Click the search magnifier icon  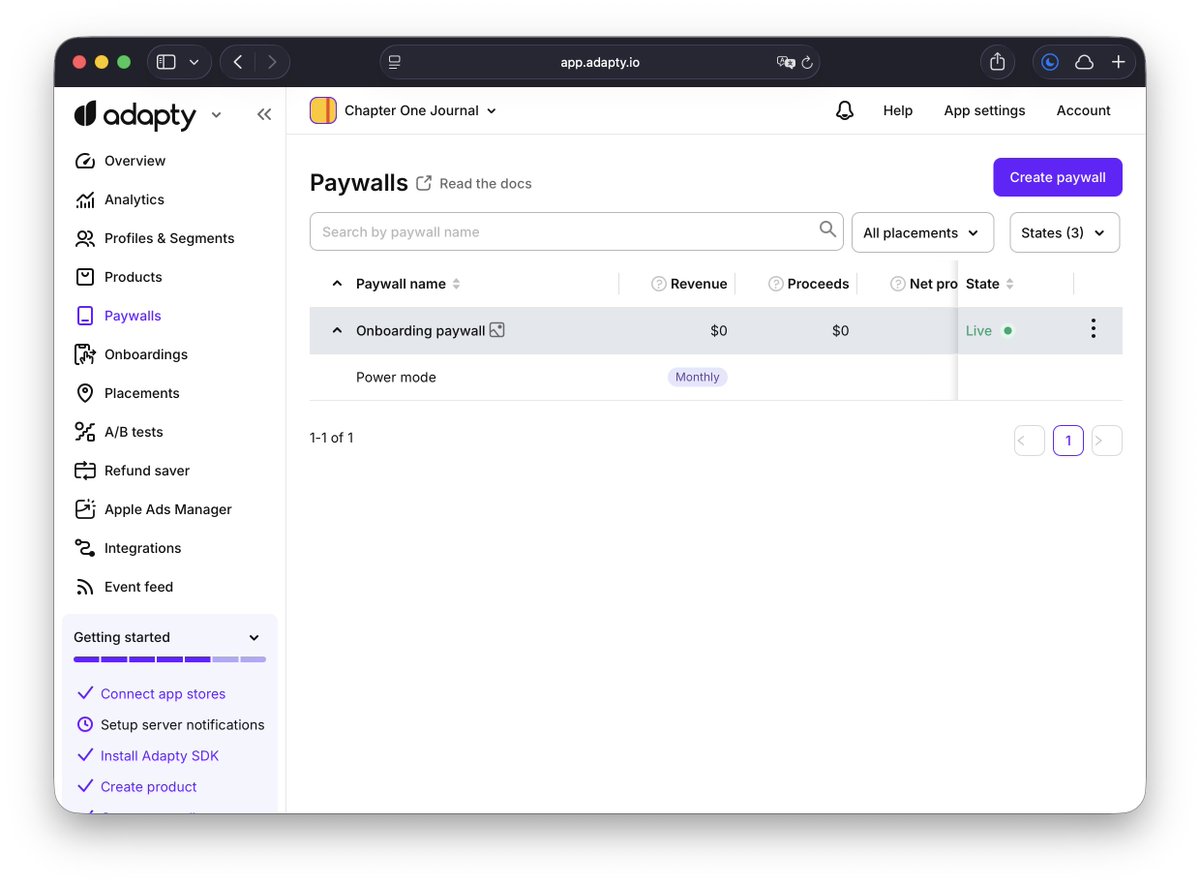point(827,230)
